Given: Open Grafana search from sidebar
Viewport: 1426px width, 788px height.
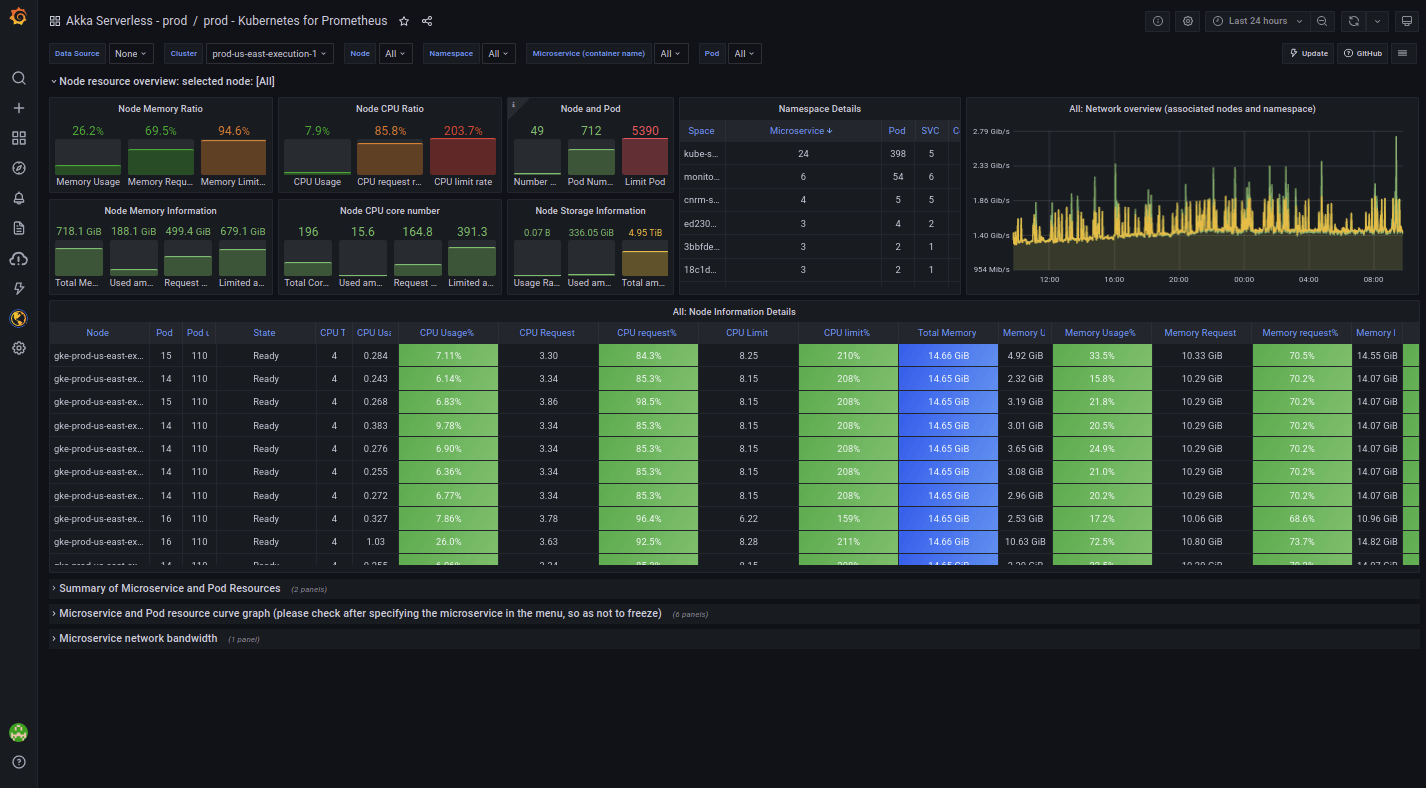Looking at the screenshot, I should coord(18,78).
